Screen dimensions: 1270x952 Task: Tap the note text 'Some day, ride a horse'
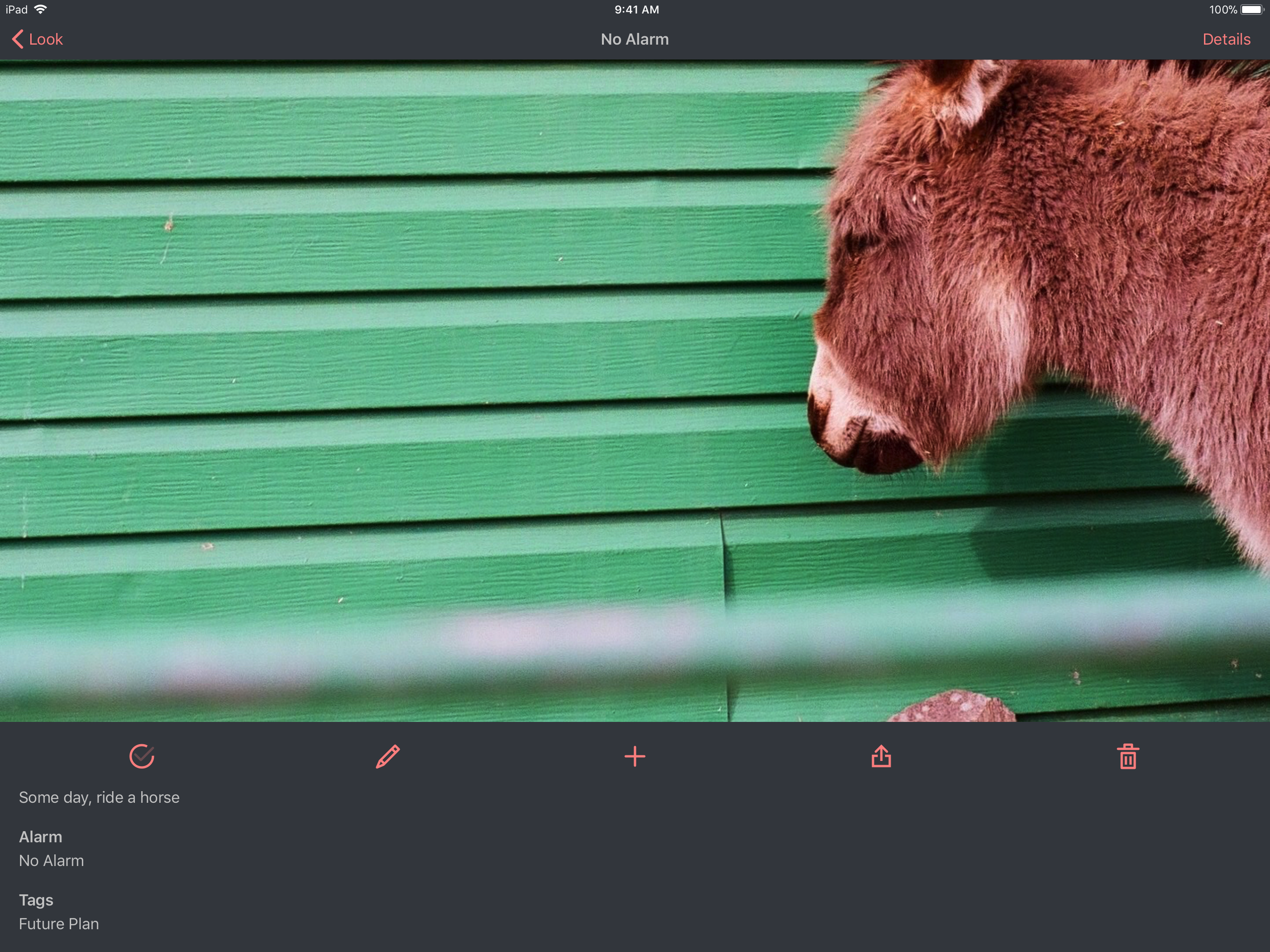pyautogui.click(x=99, y=797)
